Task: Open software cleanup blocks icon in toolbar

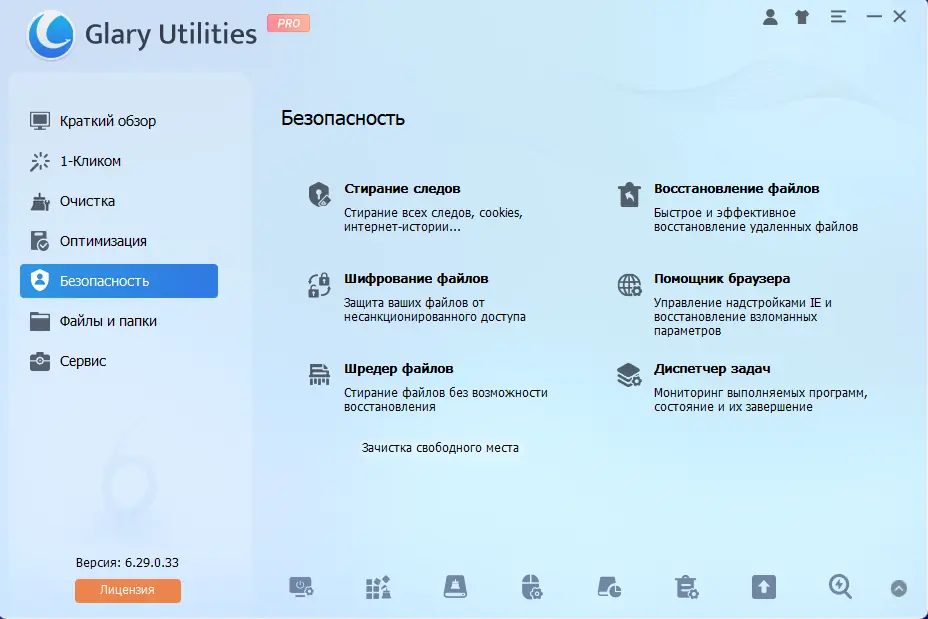Action: coord(378,588)
